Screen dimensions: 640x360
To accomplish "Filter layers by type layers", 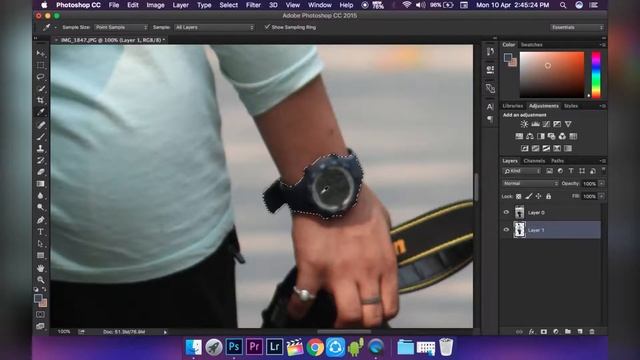I will click(571, 171).
